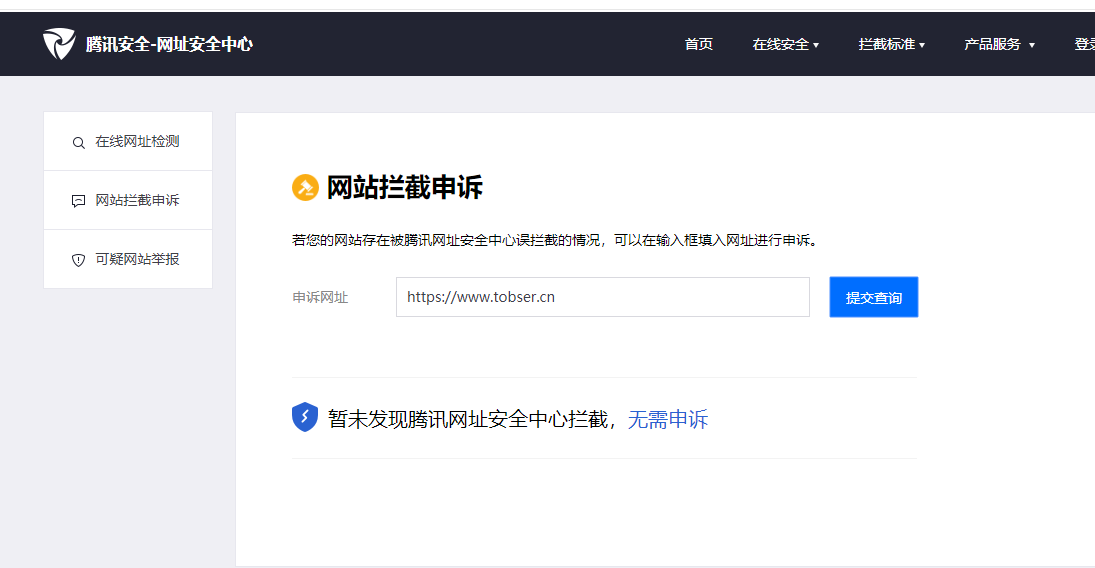
Task: Focus the 申诉网址 URL input field
Action: click(x=603, y=297)
